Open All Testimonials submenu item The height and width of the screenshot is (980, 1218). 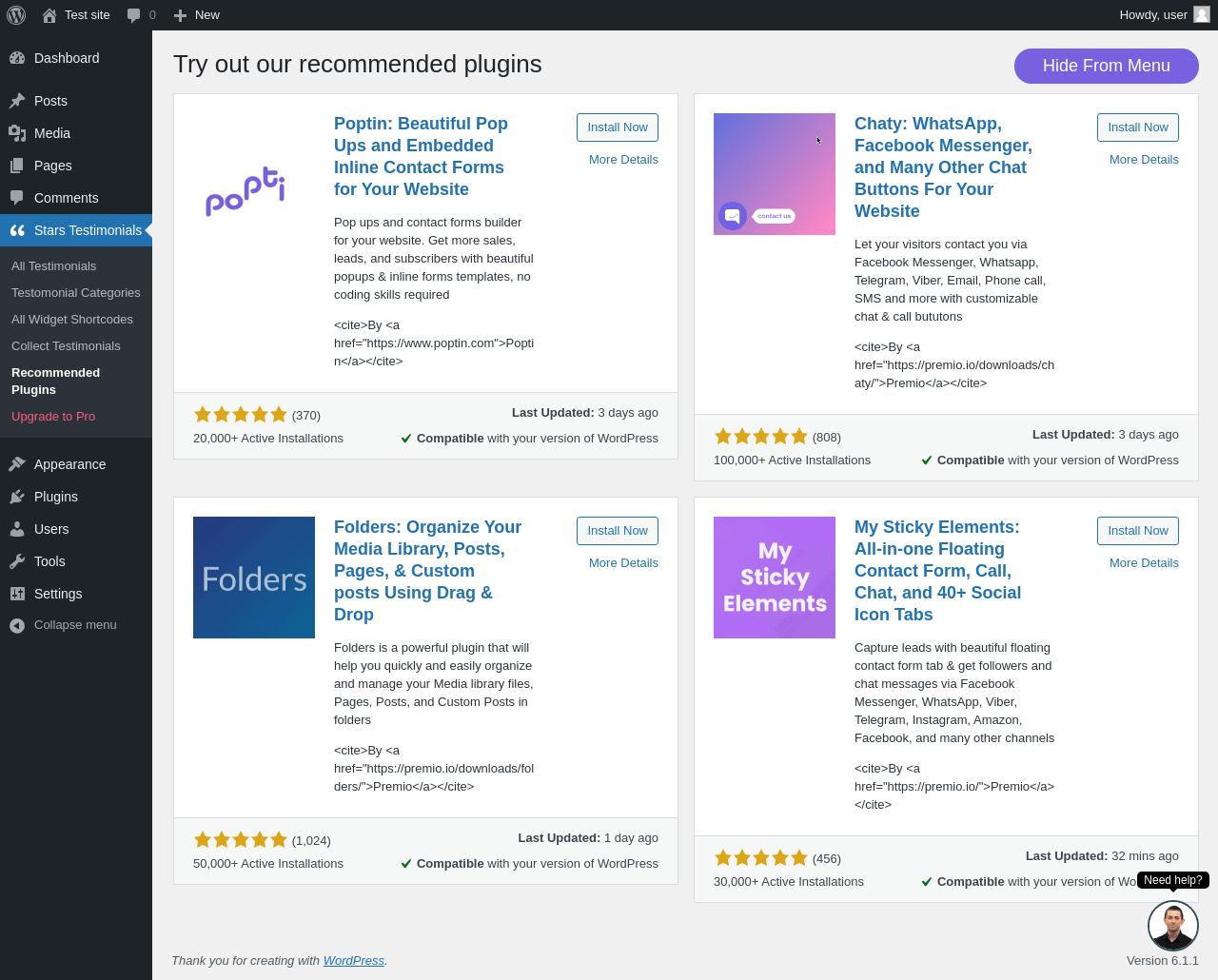(53, 266)
